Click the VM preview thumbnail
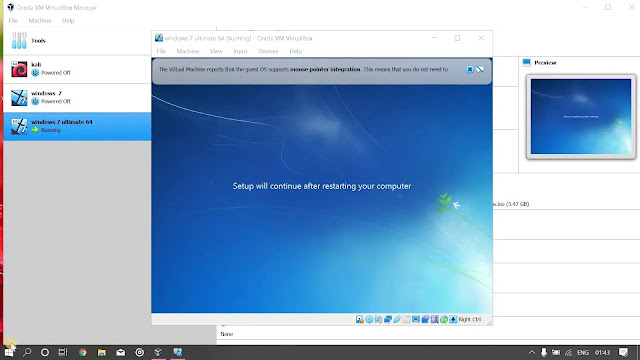This screenshot has width=640, height=360. [x=581, y=117]
